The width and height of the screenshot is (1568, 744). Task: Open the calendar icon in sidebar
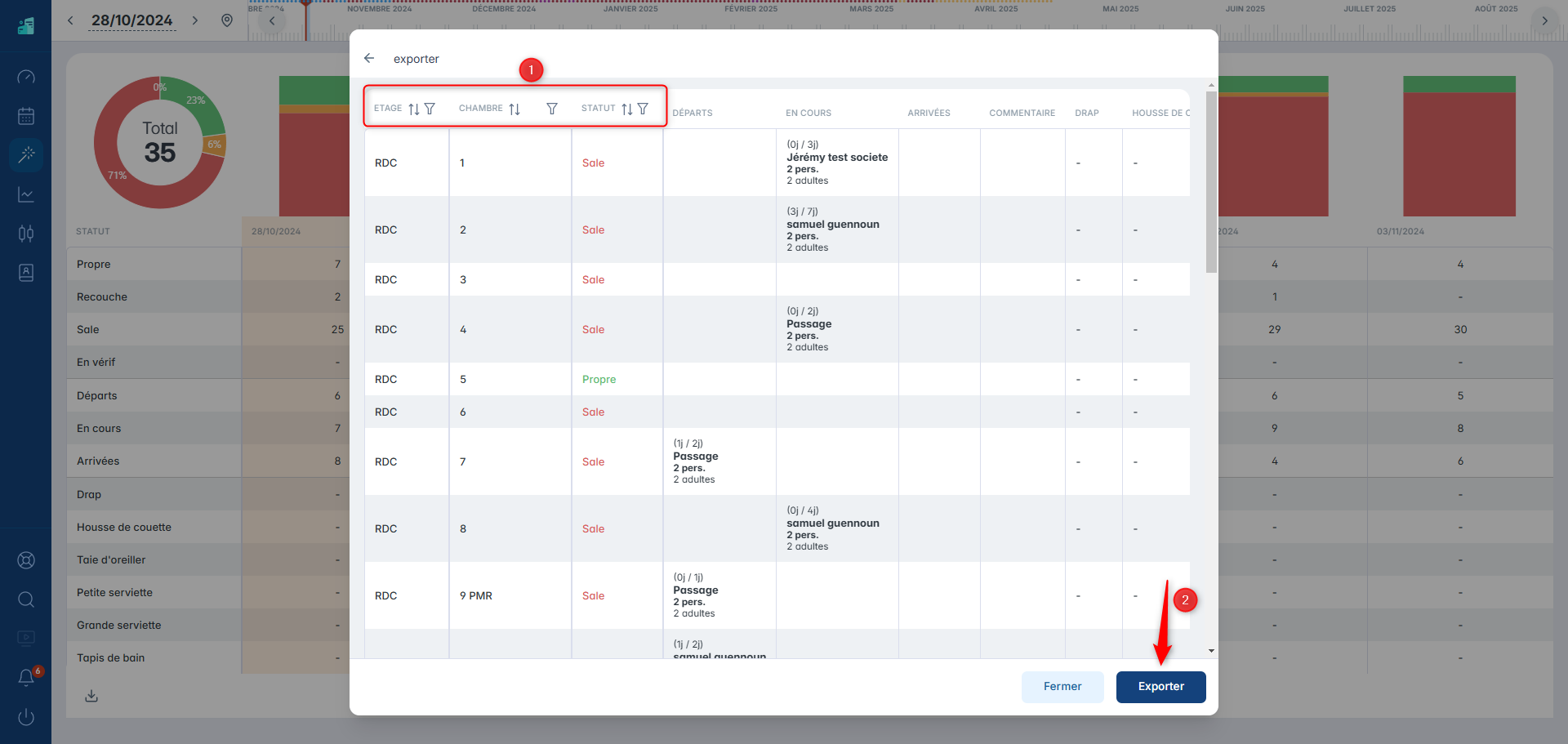pos(26,116)
